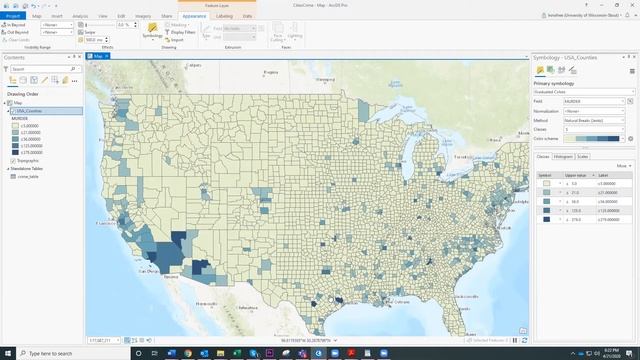
Task: Click the ≤21.0 class label cell
Action: tap(614, 193)
